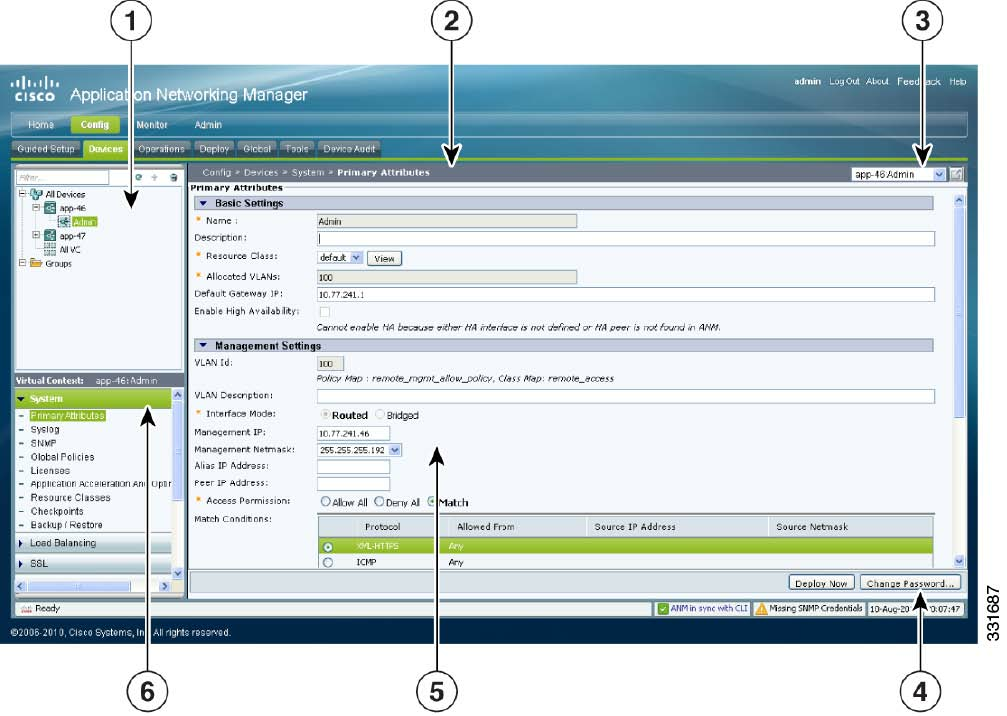The image size is (1007, 716).
Task: Click the ANM in sync with CLI status icon
Action: click(662, 608)
